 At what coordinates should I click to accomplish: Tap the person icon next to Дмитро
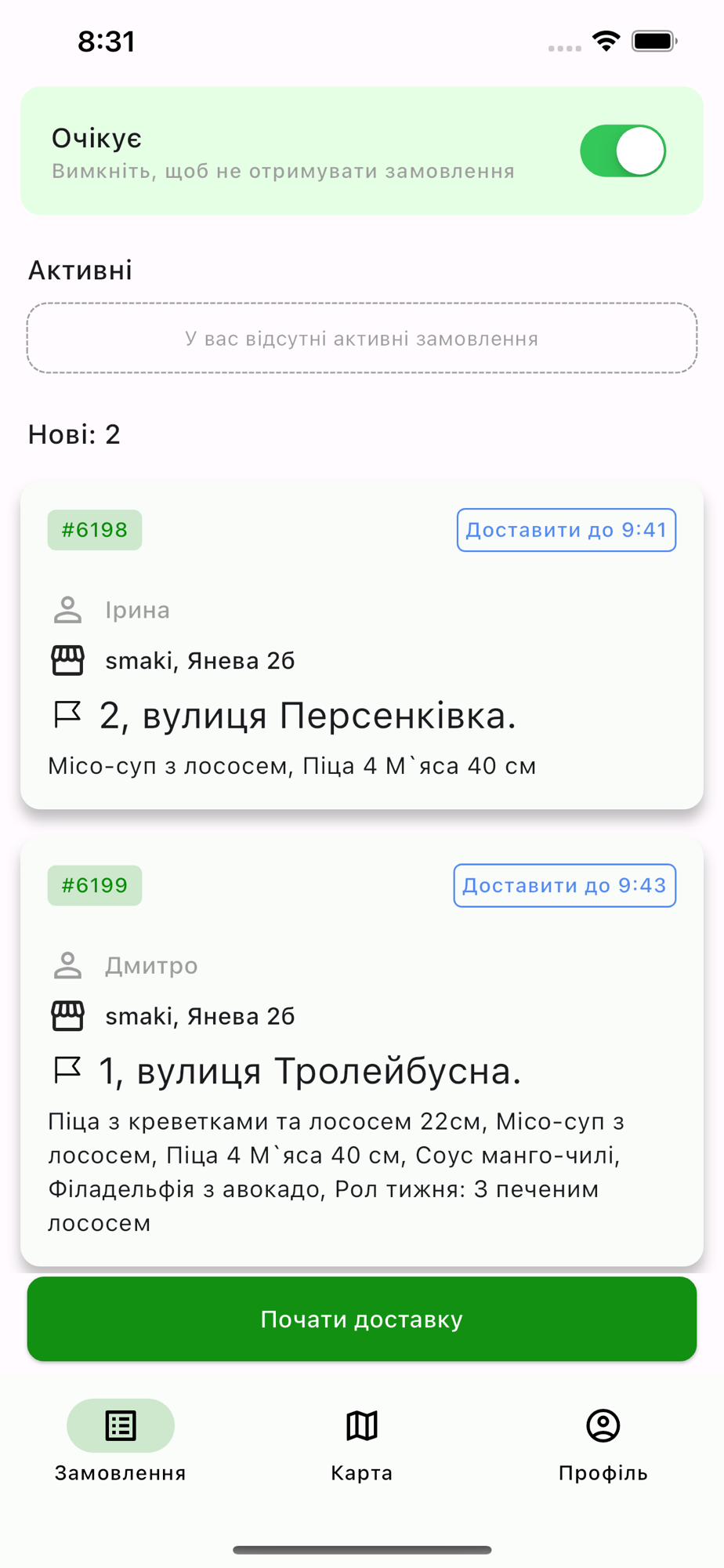click(68, 965)
